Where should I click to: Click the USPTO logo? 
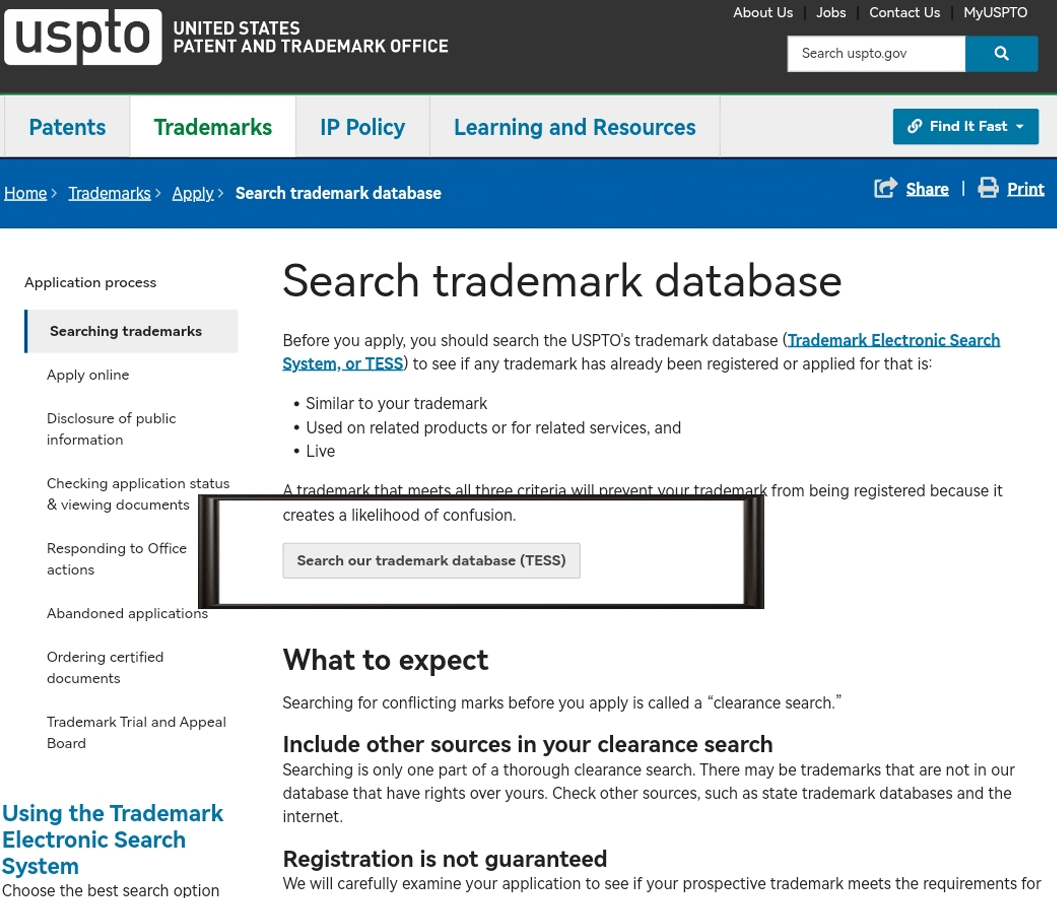point(83,37)
